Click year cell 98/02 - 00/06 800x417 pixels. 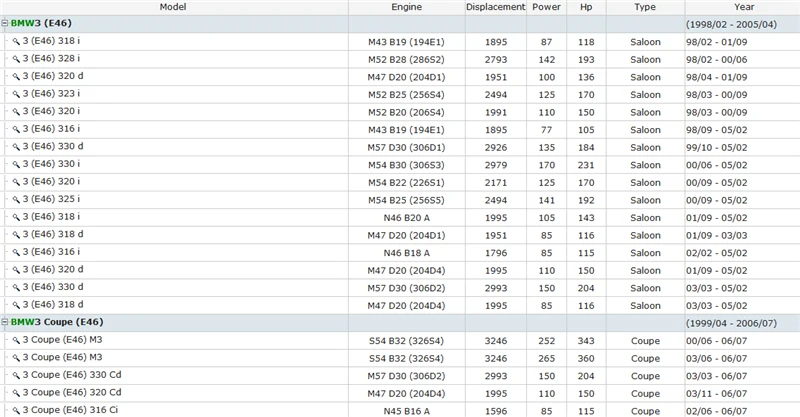[x=716, y=60]
